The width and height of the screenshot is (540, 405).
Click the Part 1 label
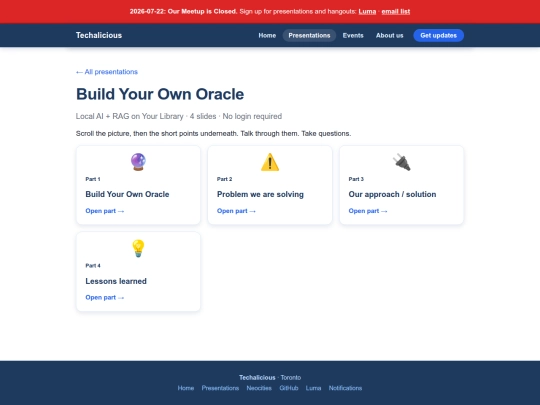[x=93, y=179]
